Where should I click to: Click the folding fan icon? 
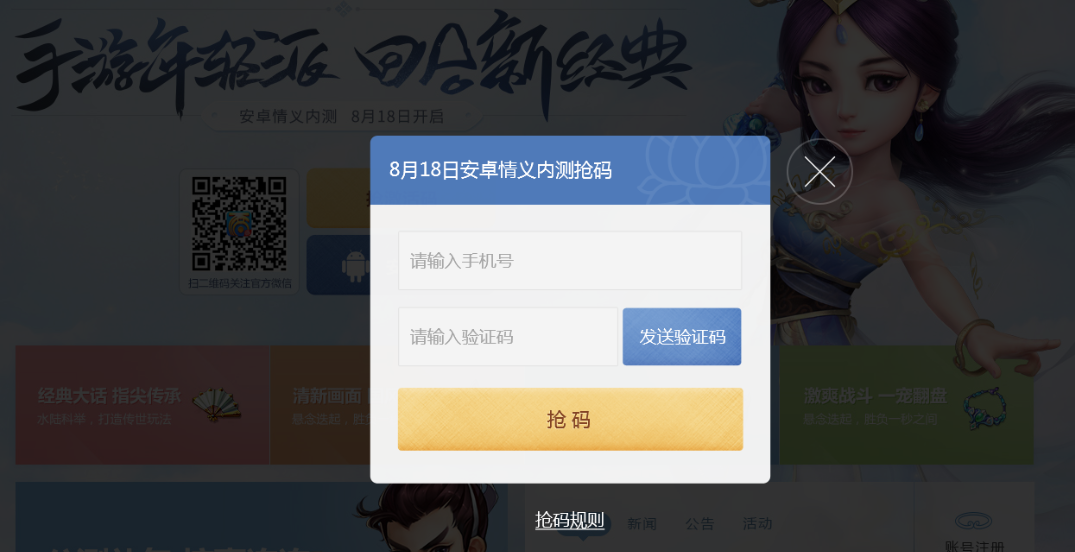click(x=216, y=404)
